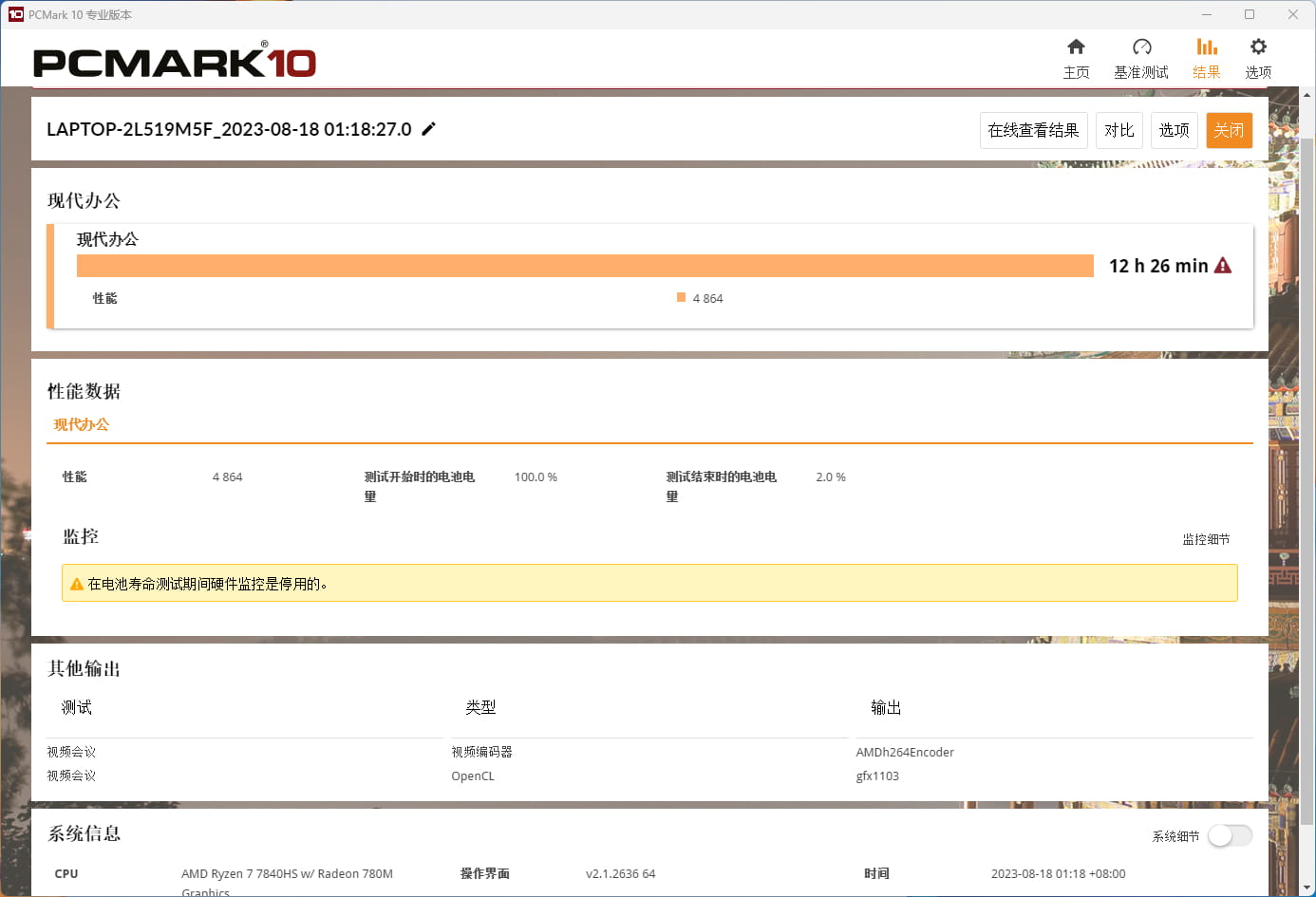
Task: Click the yellow warning icon in the monitoring notice
Action: [x=77, y=584]
